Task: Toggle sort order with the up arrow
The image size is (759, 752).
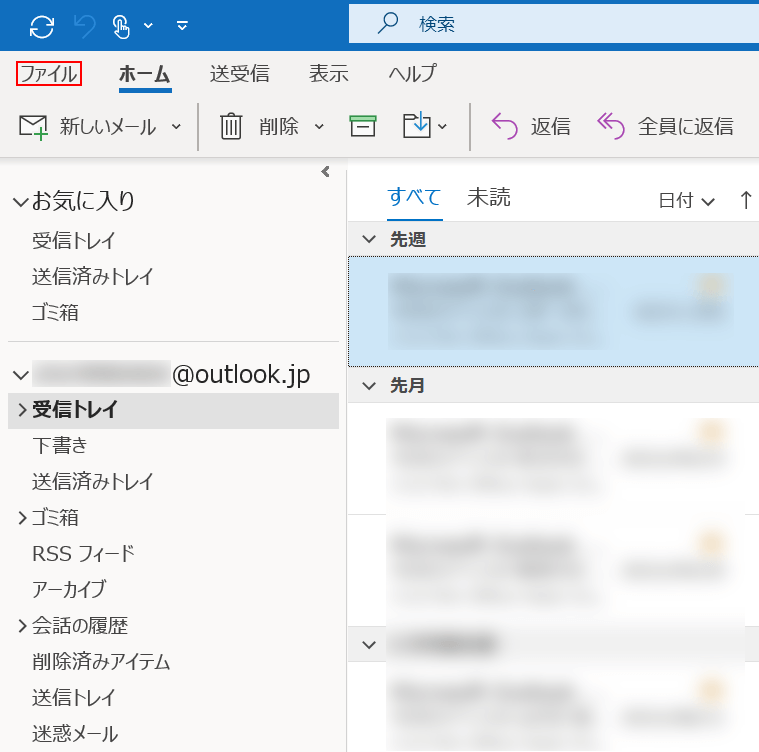Action: pos(746,200)
